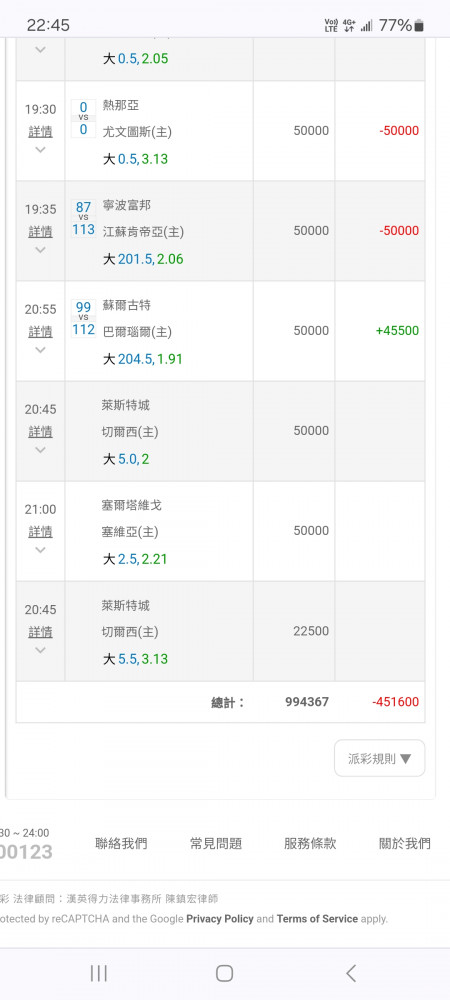This screenshot has height=1000, width=450.
Task: Open 關於我們 footer item
Action: click(405, 844)
